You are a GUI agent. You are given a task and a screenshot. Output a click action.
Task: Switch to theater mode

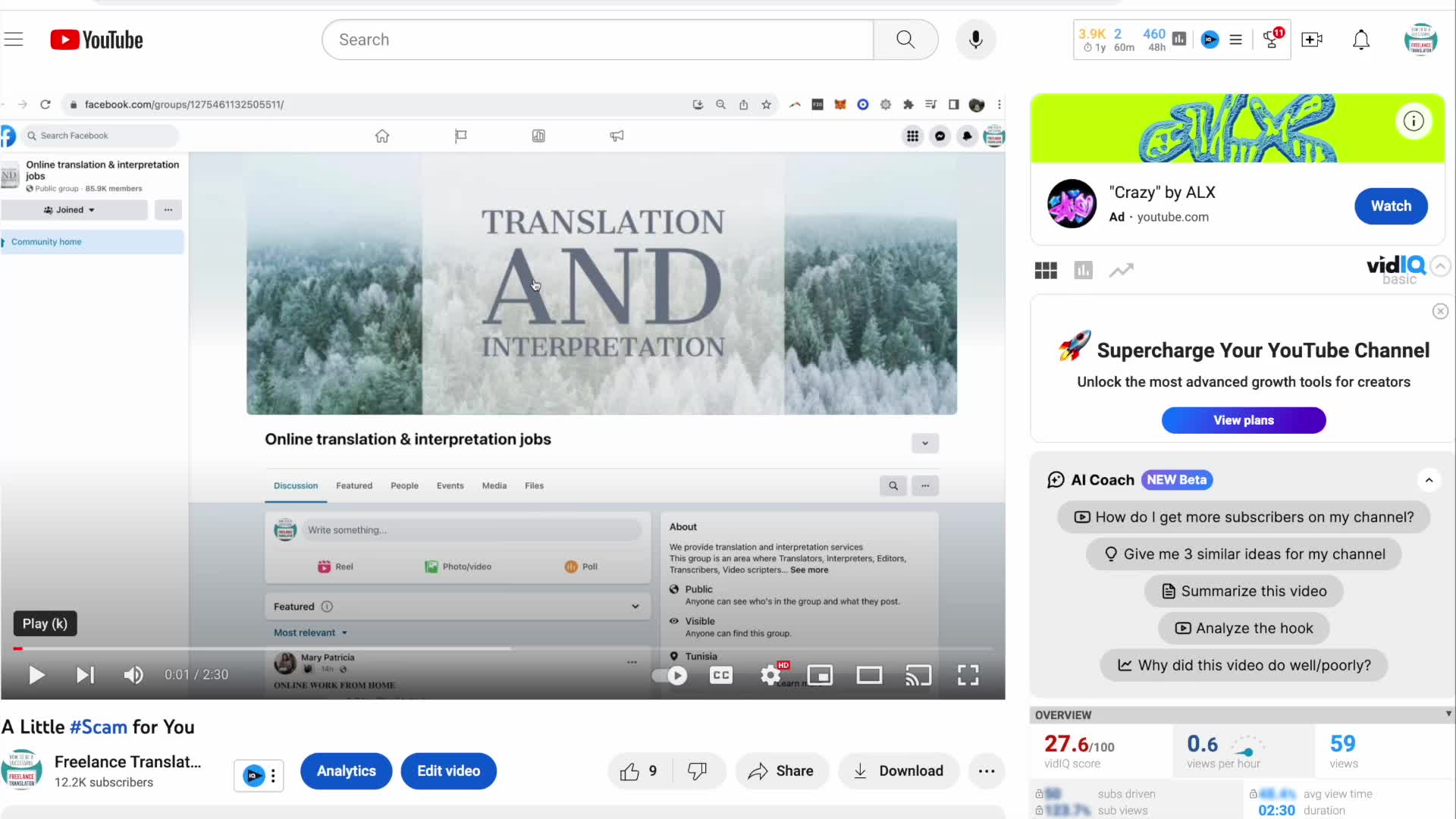click(869, 675)
